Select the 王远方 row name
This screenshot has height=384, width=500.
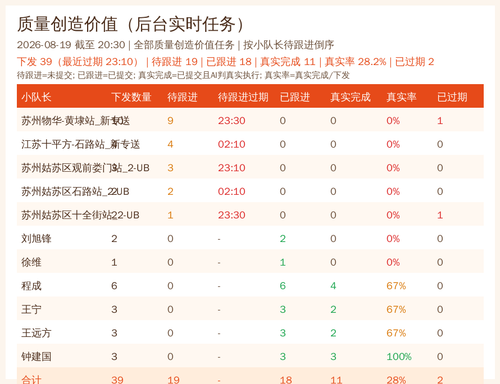36,333
